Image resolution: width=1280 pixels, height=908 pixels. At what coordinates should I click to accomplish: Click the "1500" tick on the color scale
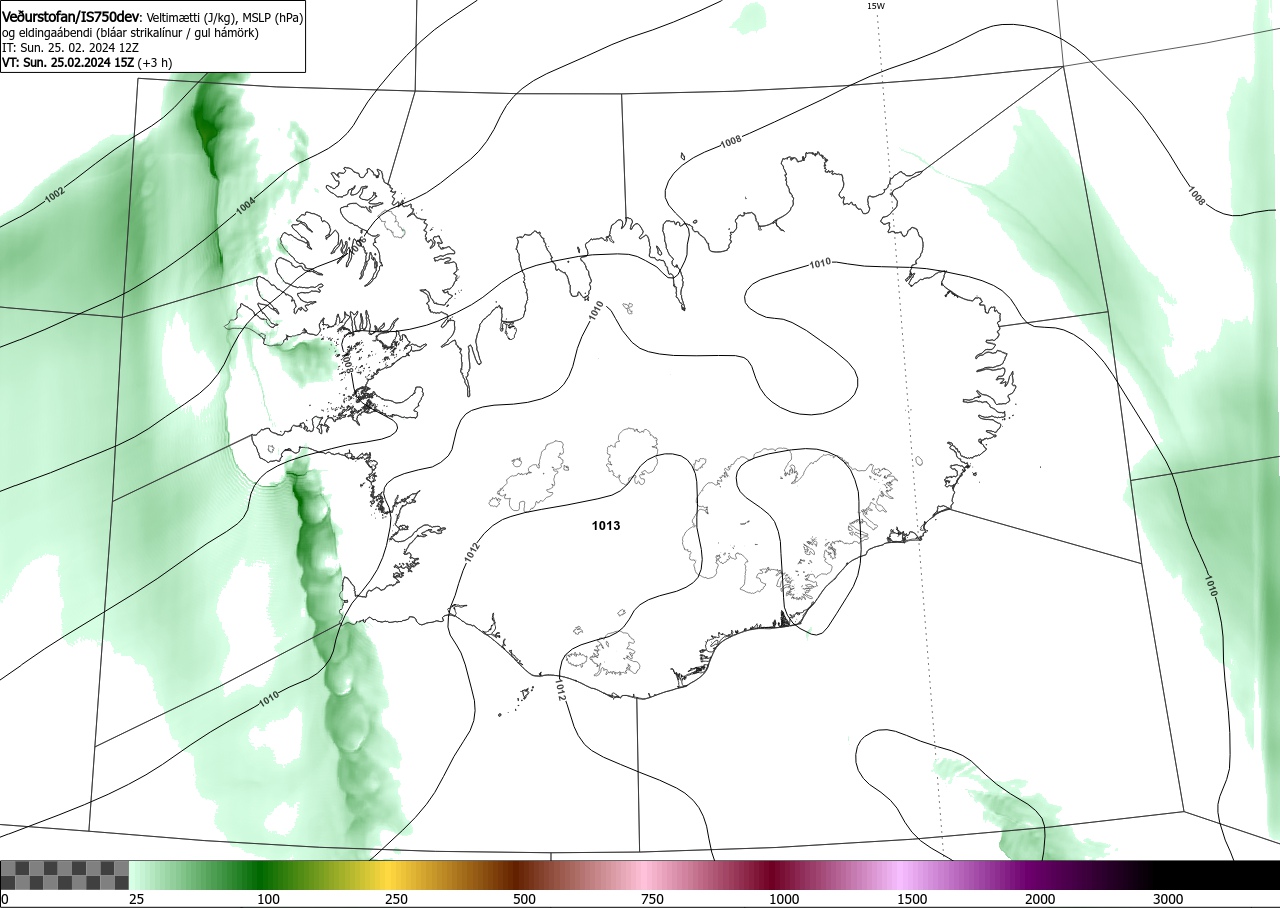pos(912,899)
